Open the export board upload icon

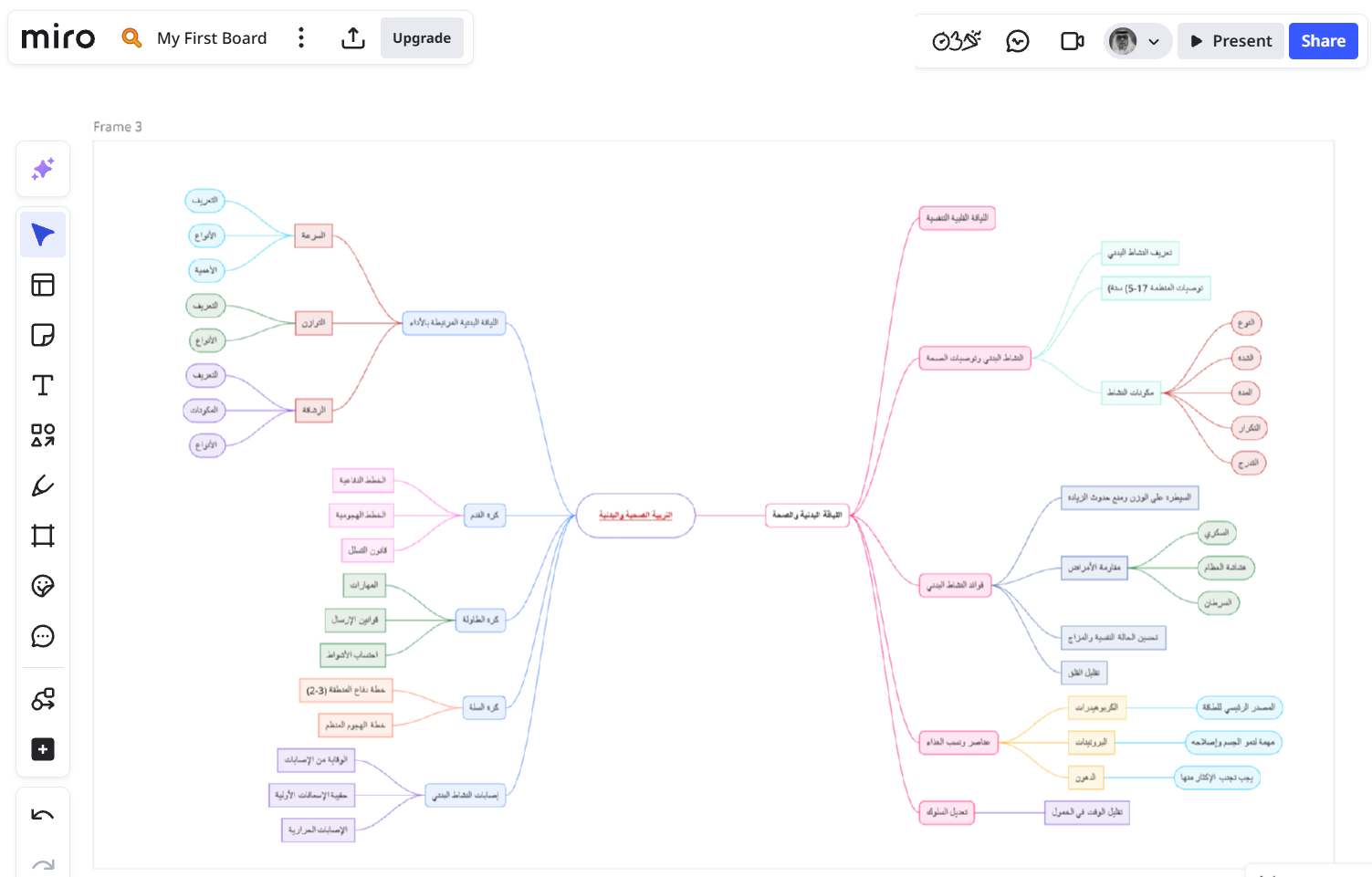353,37
